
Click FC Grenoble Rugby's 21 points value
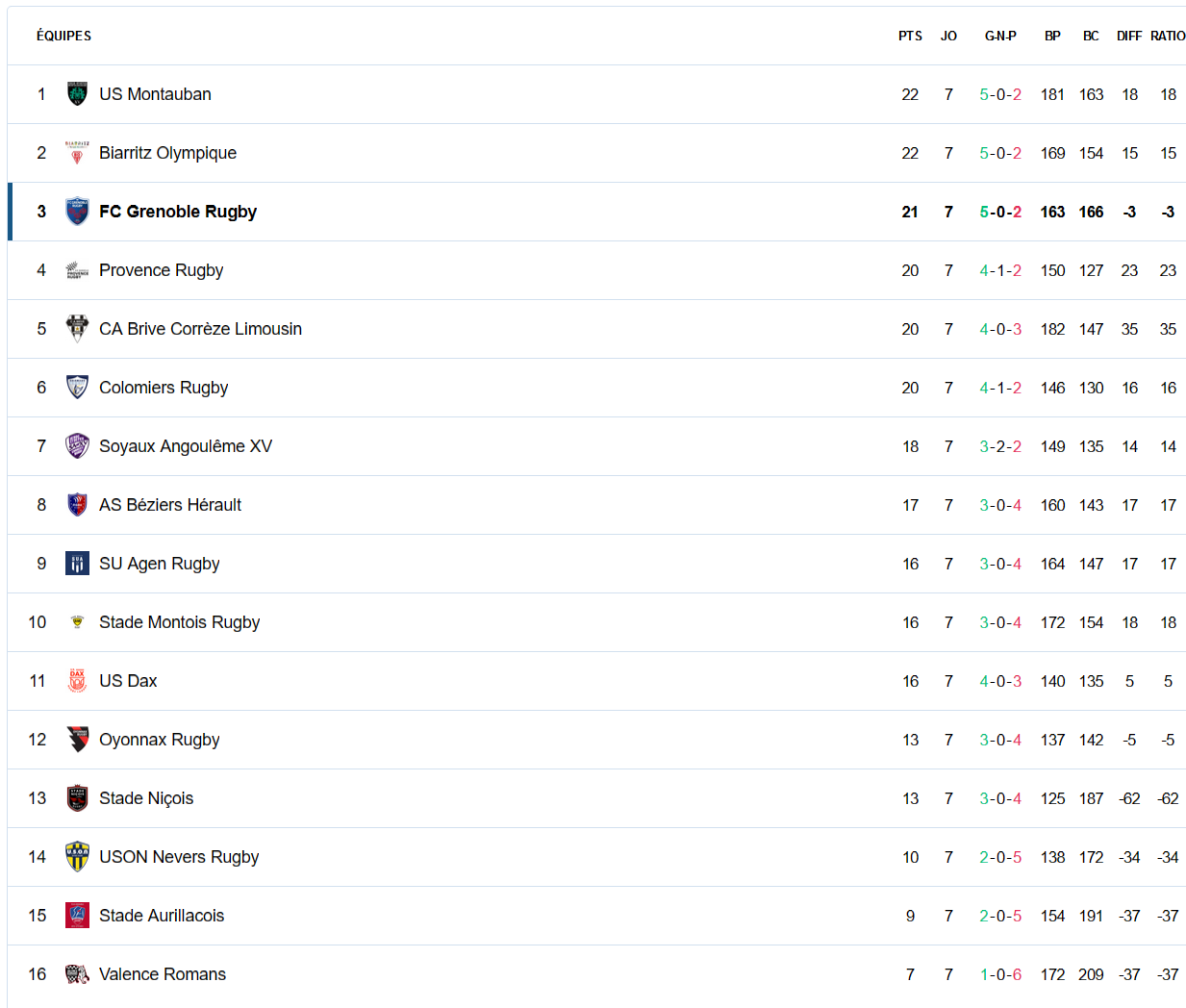(910, 212)
